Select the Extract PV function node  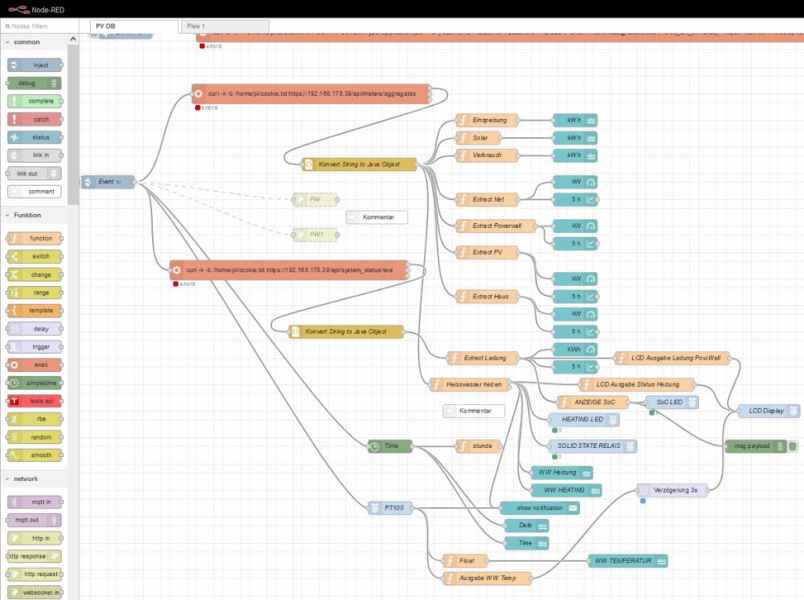(x=487, y=252)
